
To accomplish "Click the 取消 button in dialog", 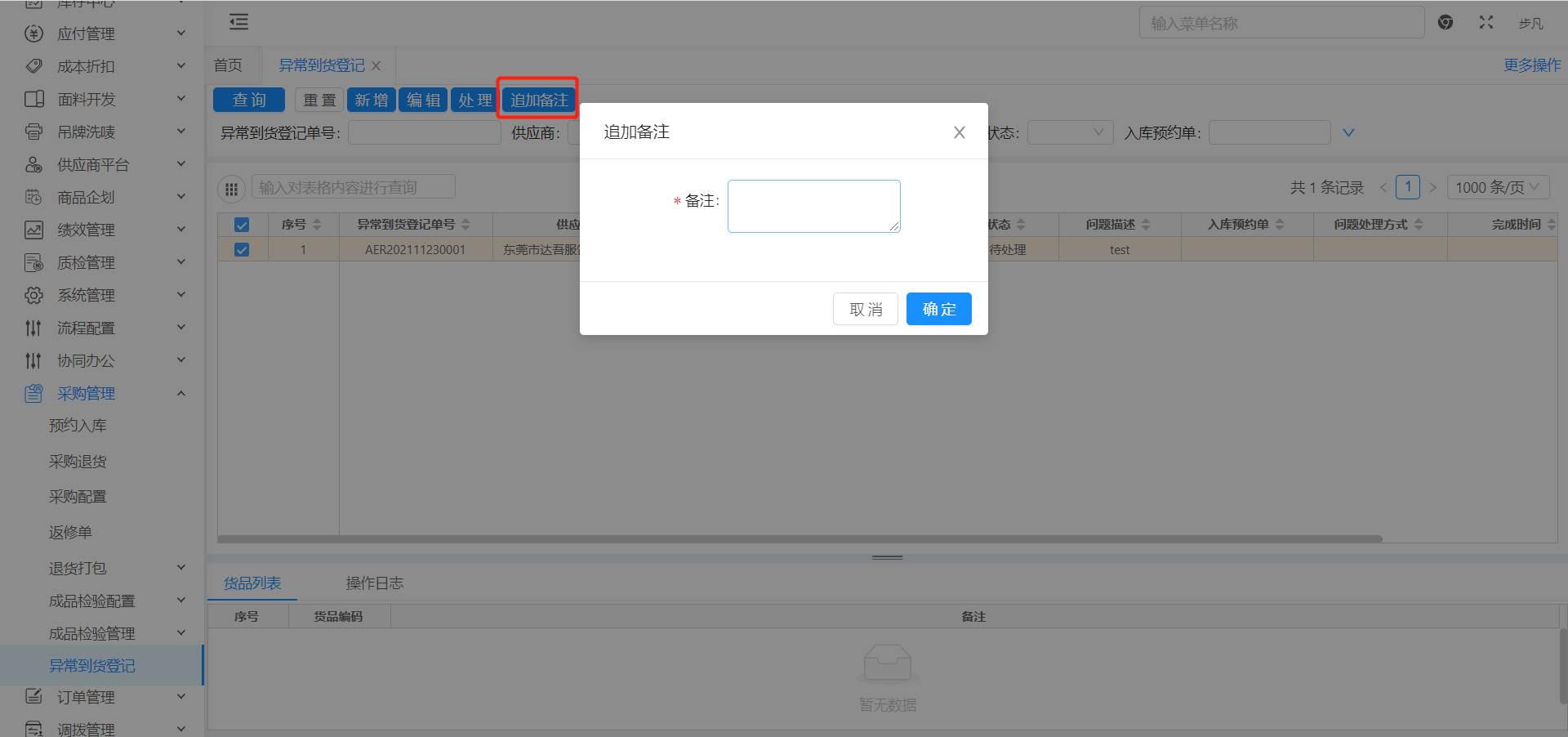I will tap(865, 309).
